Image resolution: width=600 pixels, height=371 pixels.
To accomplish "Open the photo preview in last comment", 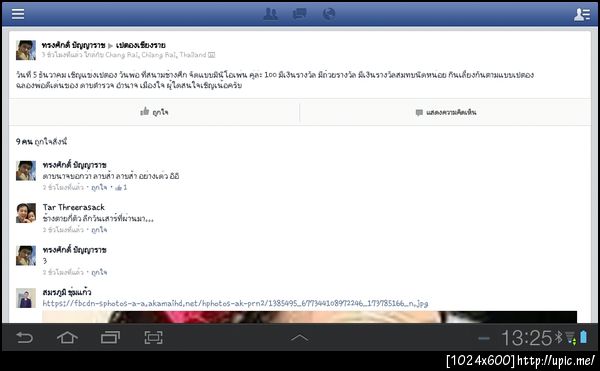I will [310, 317].
